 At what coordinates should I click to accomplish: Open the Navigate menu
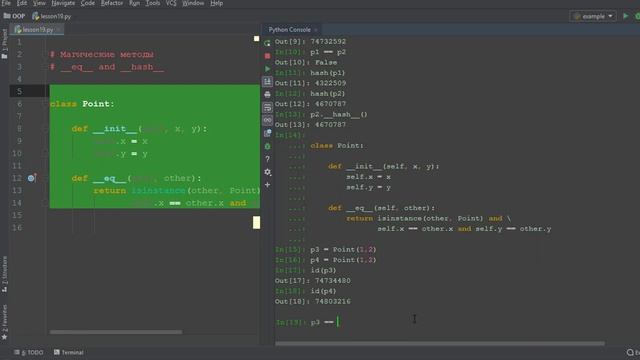point(63,3)
